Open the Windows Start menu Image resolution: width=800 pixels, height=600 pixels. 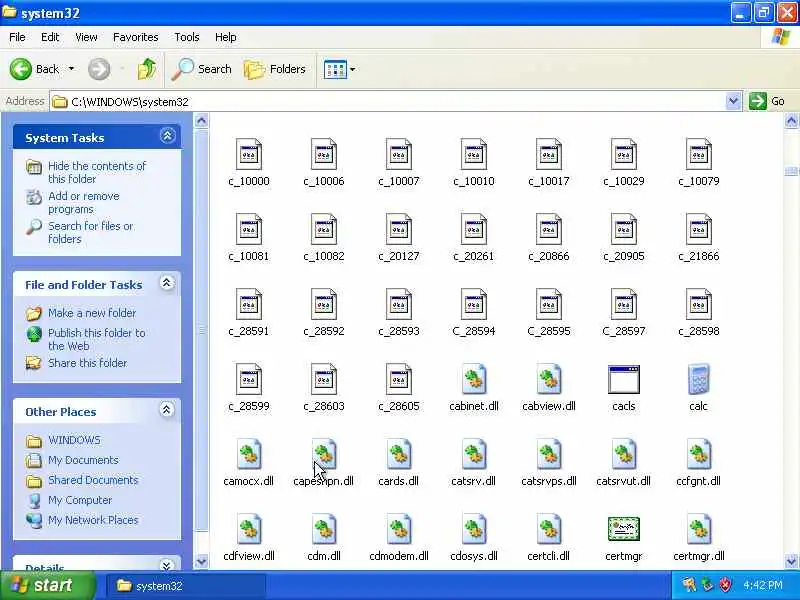48,585
